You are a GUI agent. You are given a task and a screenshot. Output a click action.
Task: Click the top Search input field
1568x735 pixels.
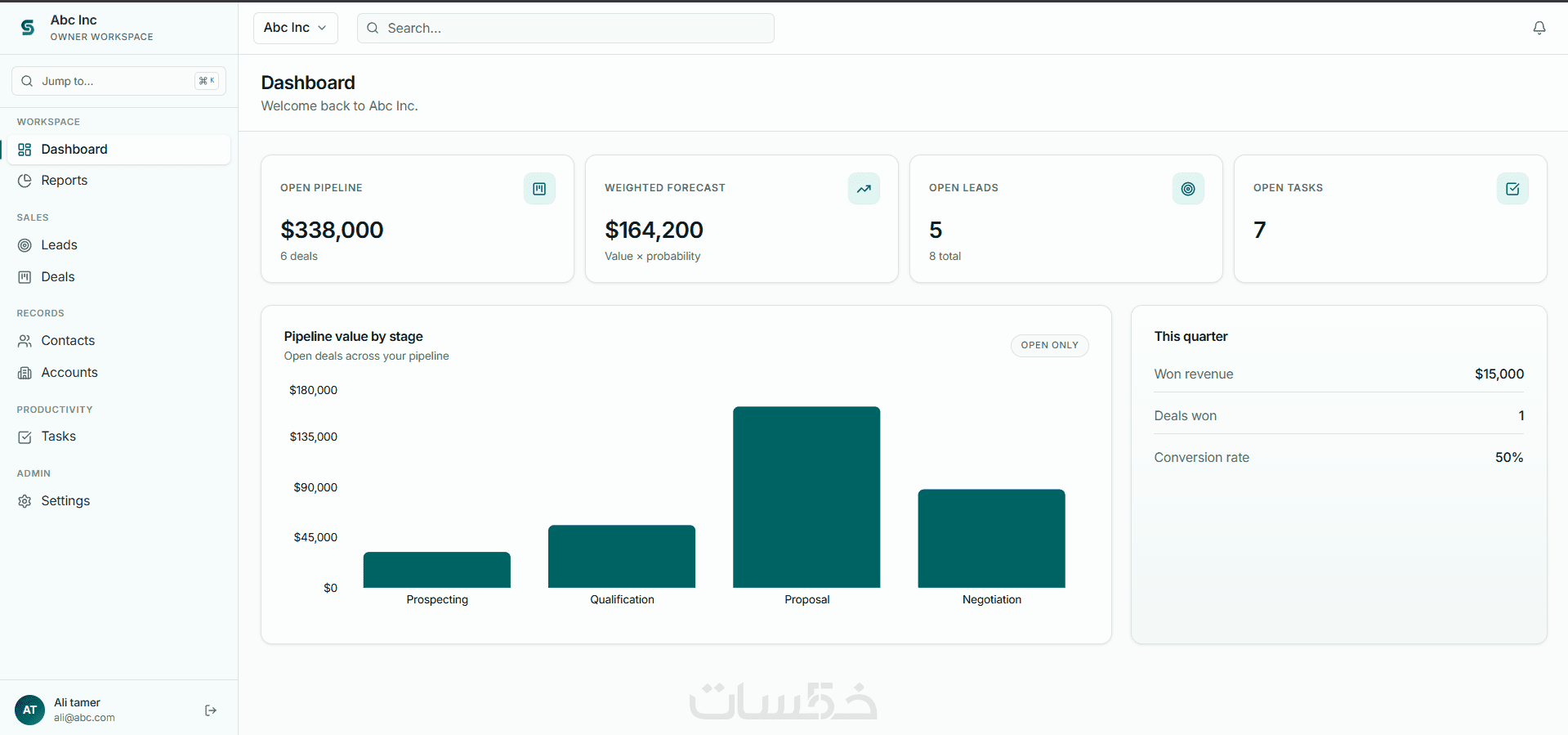tap(565, 28)
